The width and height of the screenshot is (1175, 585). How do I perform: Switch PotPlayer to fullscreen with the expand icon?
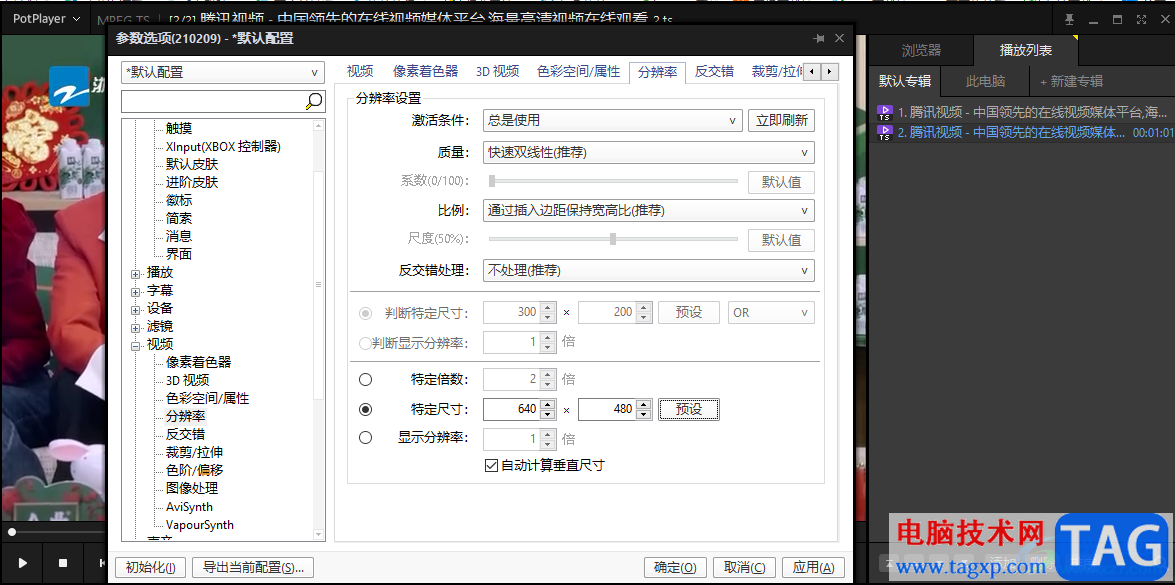[1141, 19]
